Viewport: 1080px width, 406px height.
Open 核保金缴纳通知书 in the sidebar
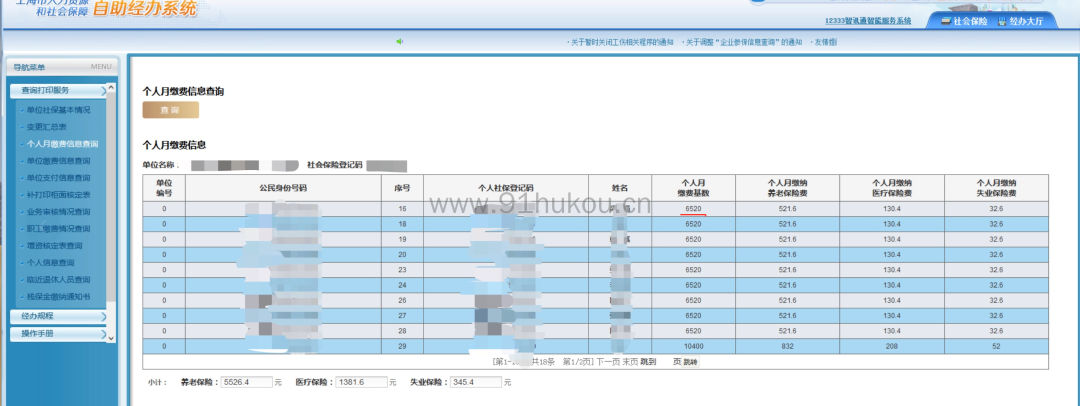59,297
